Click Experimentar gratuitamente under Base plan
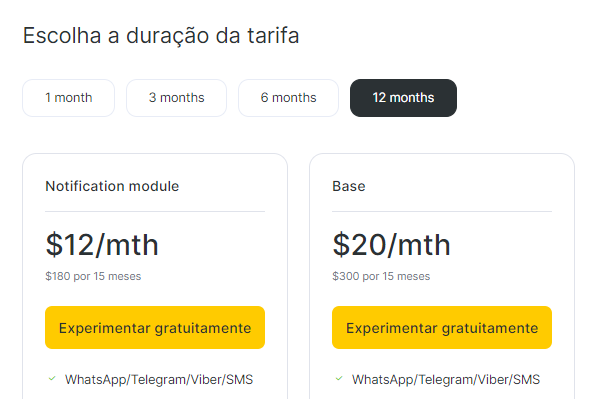The height and width of the screenshot is (399, 596). pyautogui.click(x=442, y=328)
